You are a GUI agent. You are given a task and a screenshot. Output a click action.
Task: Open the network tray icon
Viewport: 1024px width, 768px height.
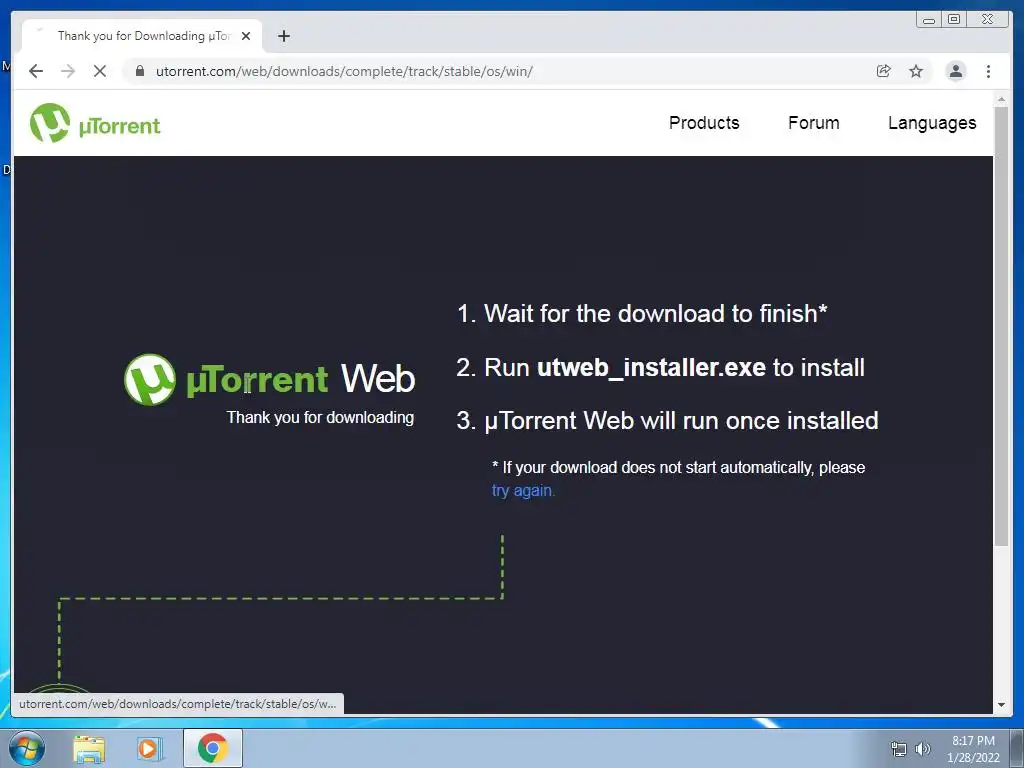tap(899, 749)
